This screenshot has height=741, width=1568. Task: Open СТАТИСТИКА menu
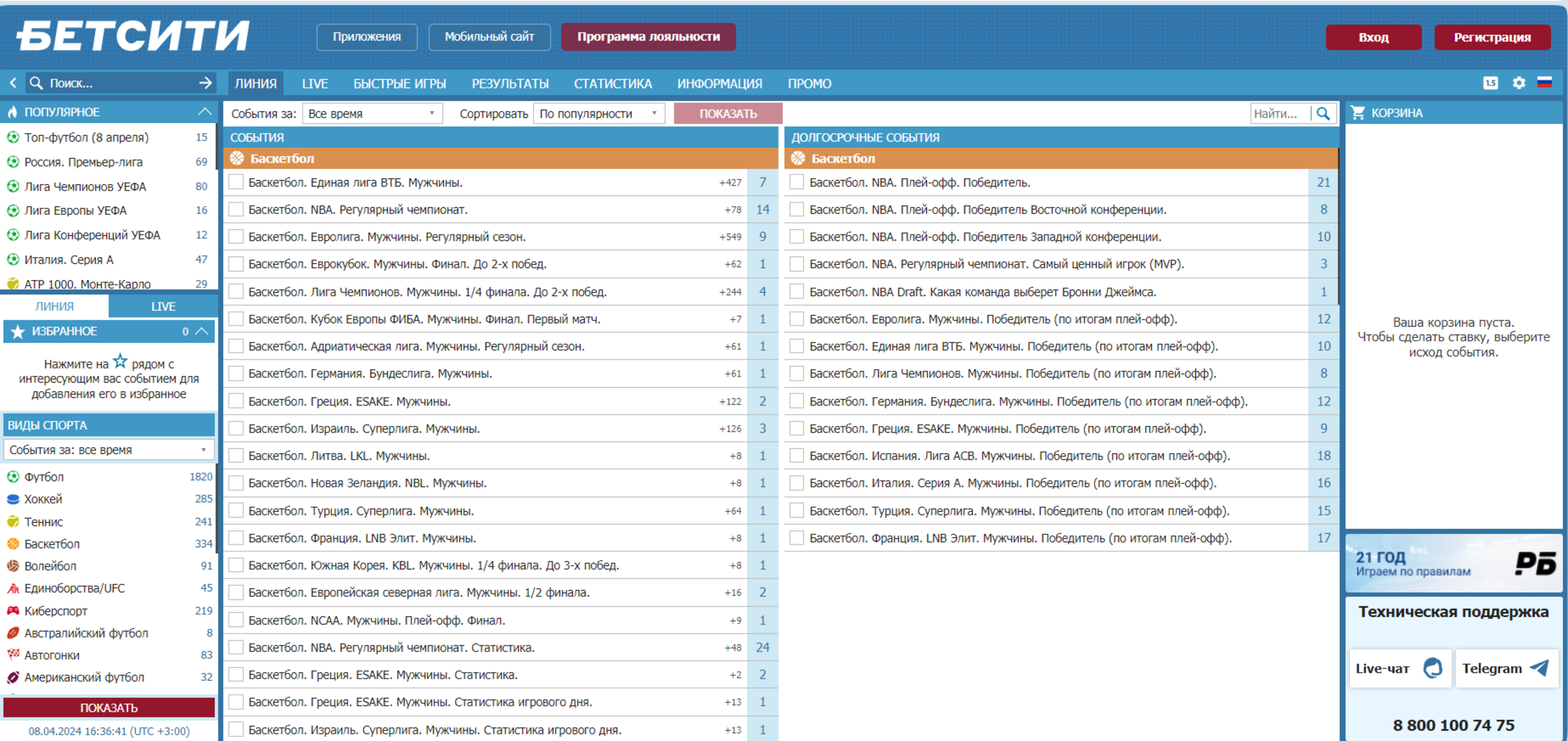pos(613,84)
